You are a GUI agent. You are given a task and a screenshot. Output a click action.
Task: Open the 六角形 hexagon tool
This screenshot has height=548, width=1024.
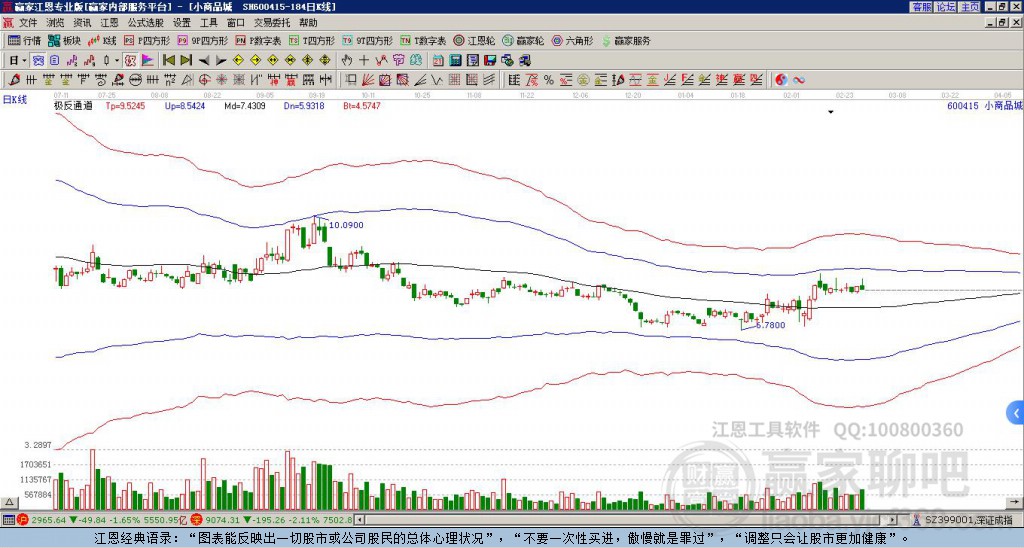pos(573,40)
